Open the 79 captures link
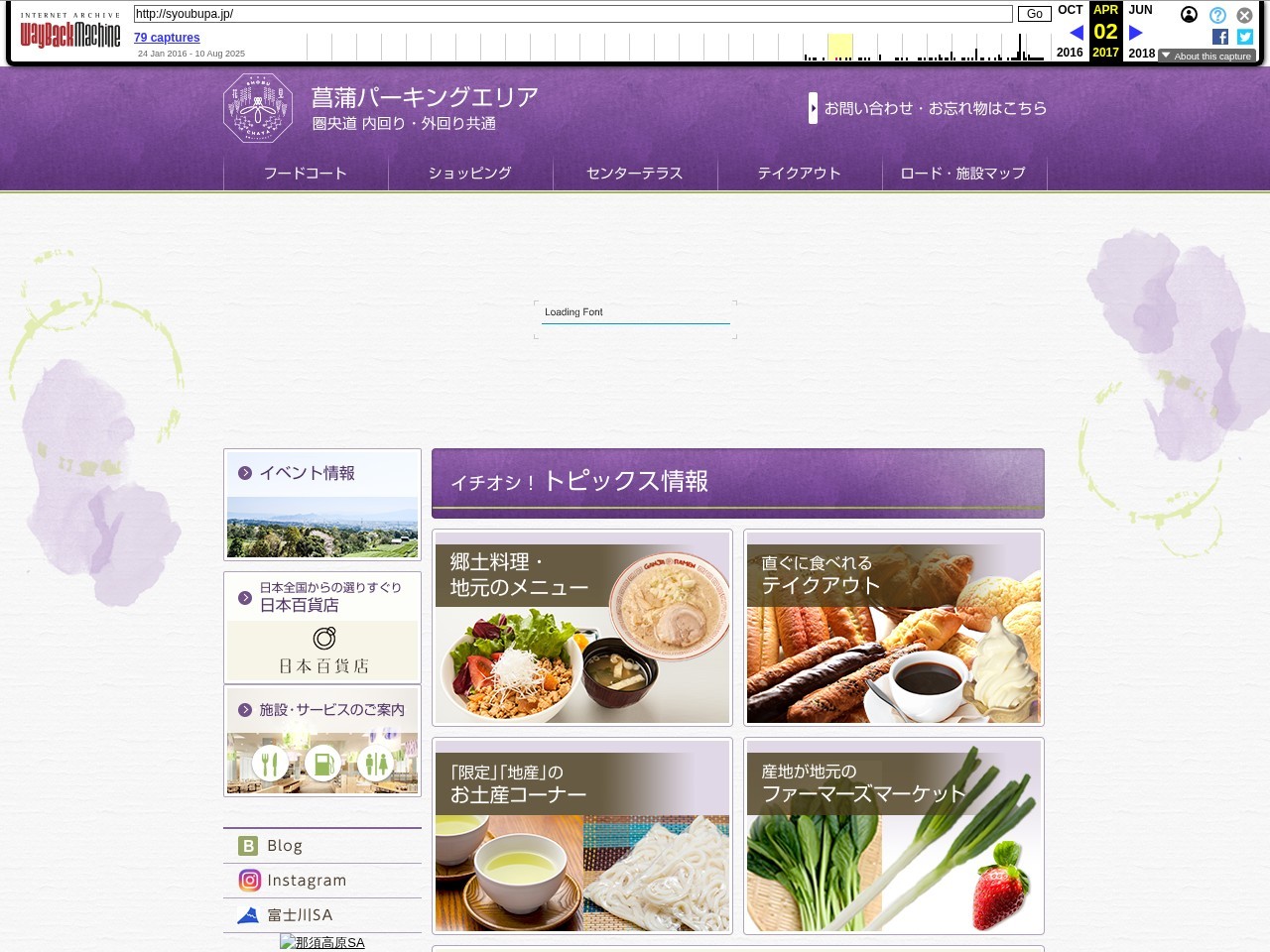This screenshot has width=1270, height=952. pyautogui.click(x=167, y=38)
